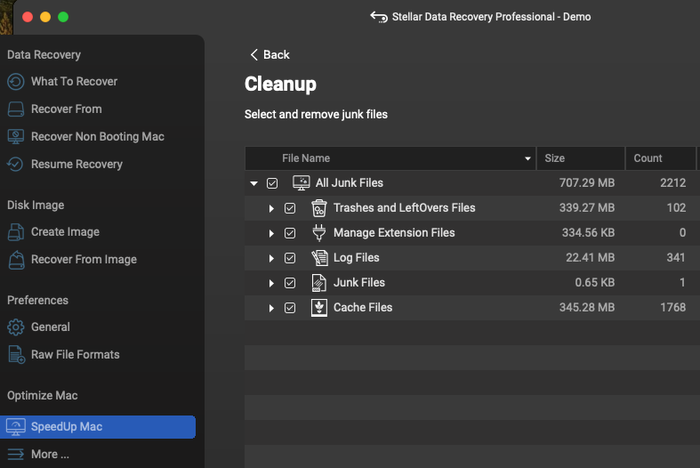This screenshot has height=468, width=700.
Task: Click the Recover From drive icon
Action: (16, 109)
